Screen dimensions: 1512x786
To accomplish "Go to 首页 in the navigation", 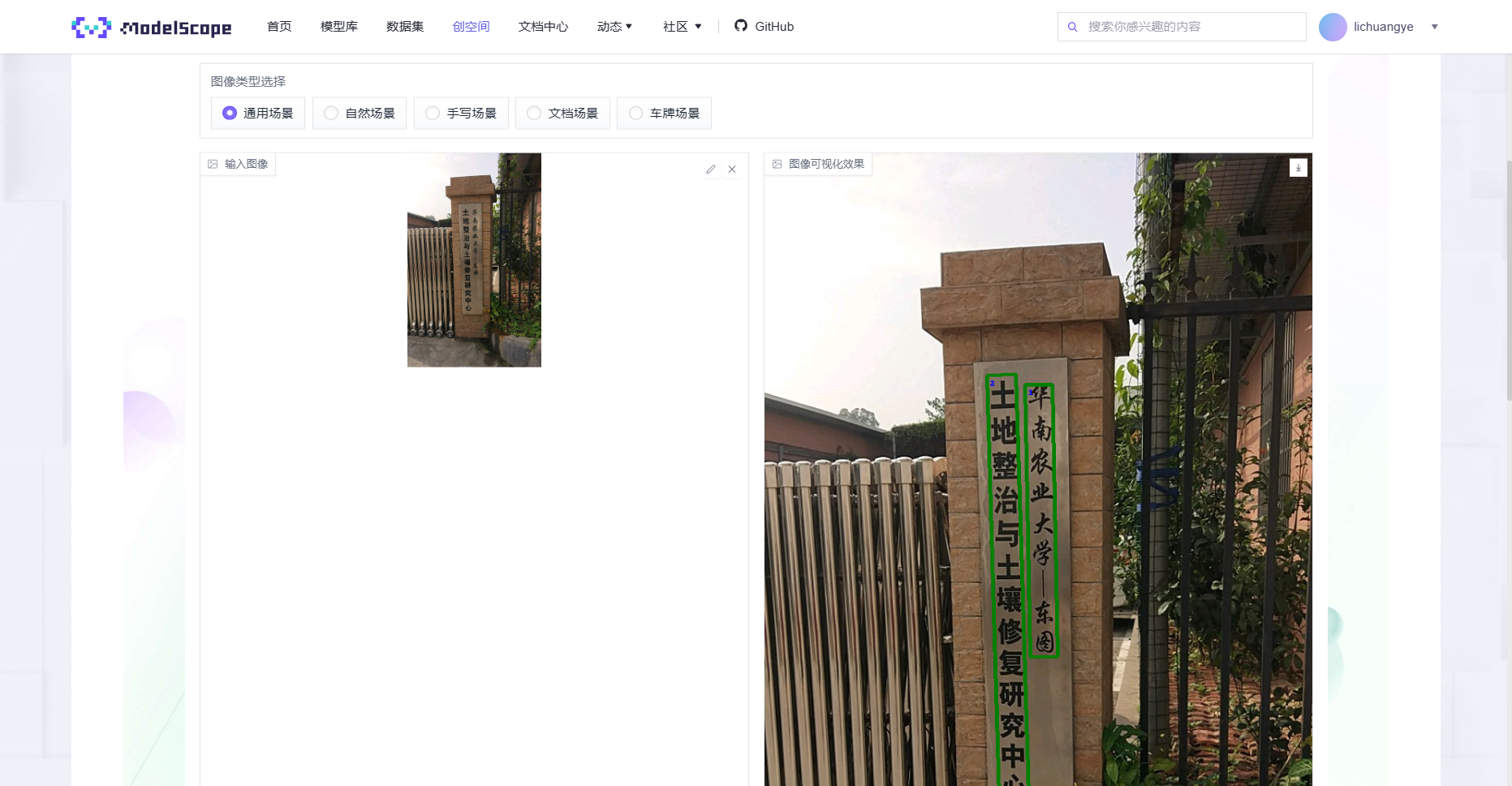I will point(279,27).
